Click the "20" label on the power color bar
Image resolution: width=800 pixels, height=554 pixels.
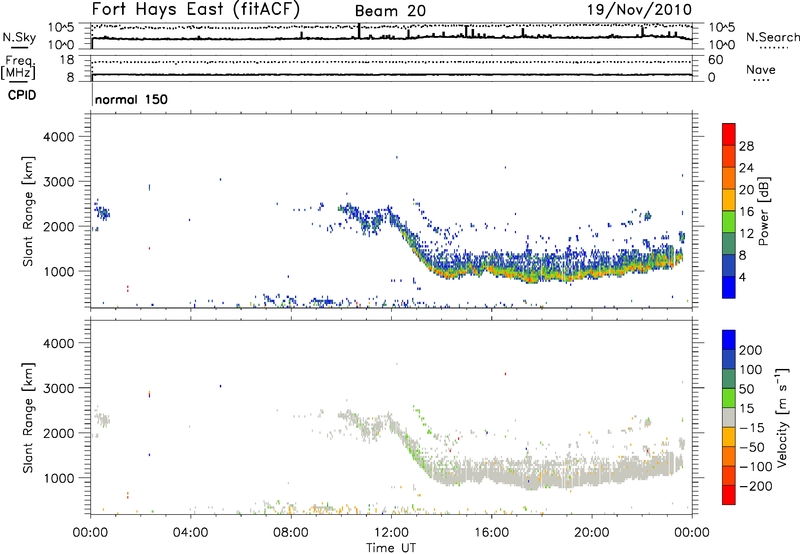click(x=746, y=190)
